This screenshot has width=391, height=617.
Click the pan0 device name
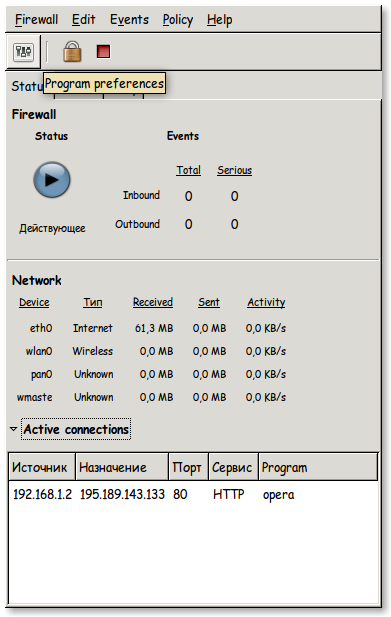click(41, 374)
